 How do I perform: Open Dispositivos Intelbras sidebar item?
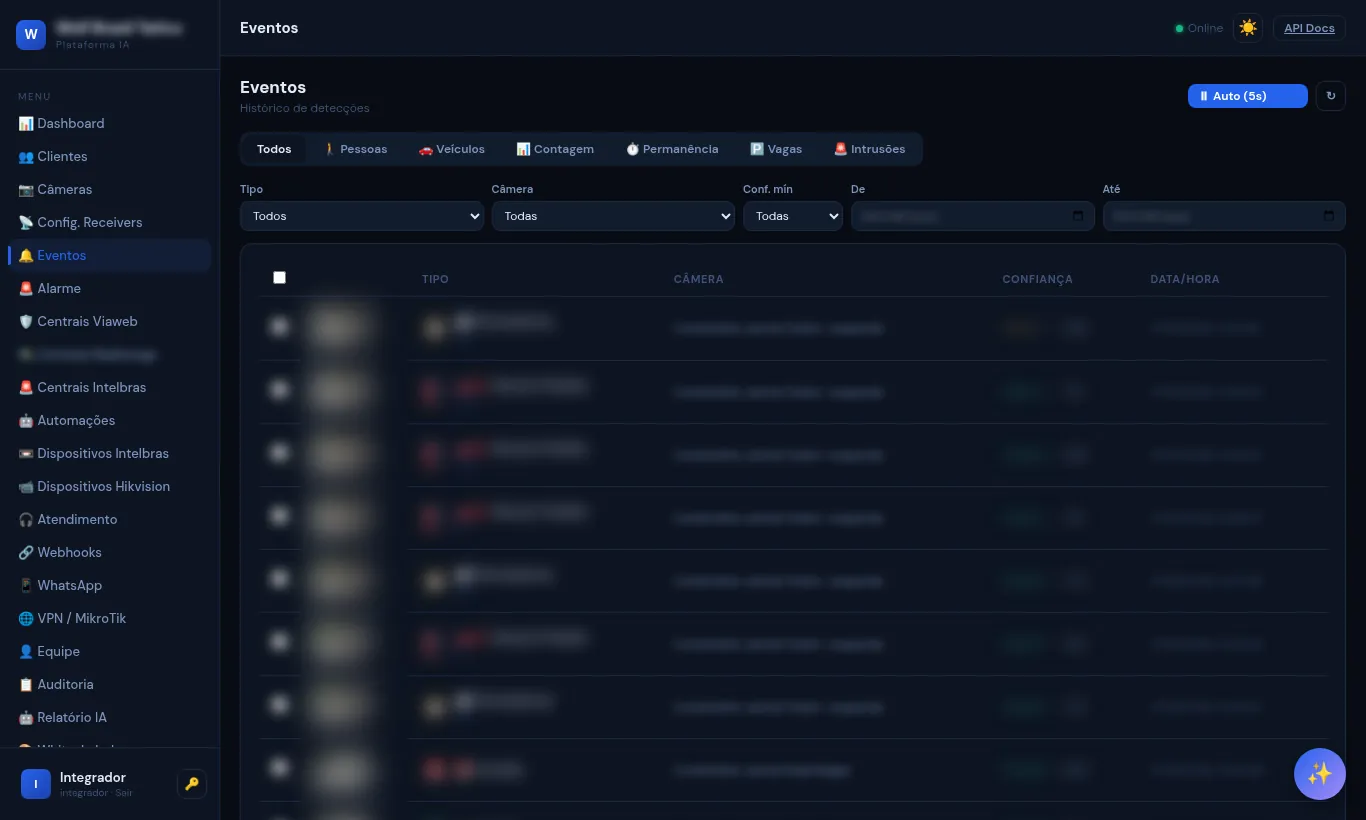(x=110, y=453)
